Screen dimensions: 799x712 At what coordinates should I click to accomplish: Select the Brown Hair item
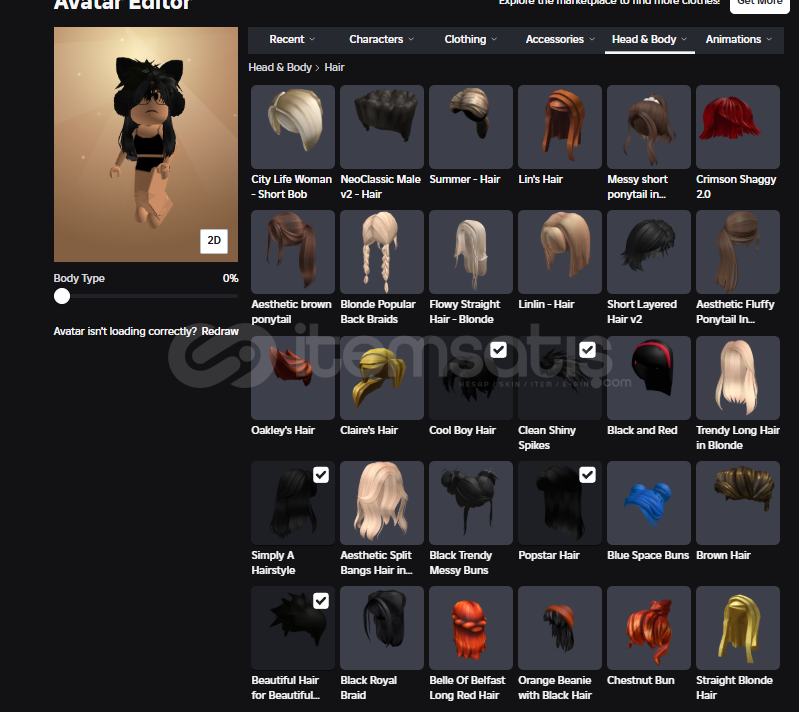pos(737,503)
